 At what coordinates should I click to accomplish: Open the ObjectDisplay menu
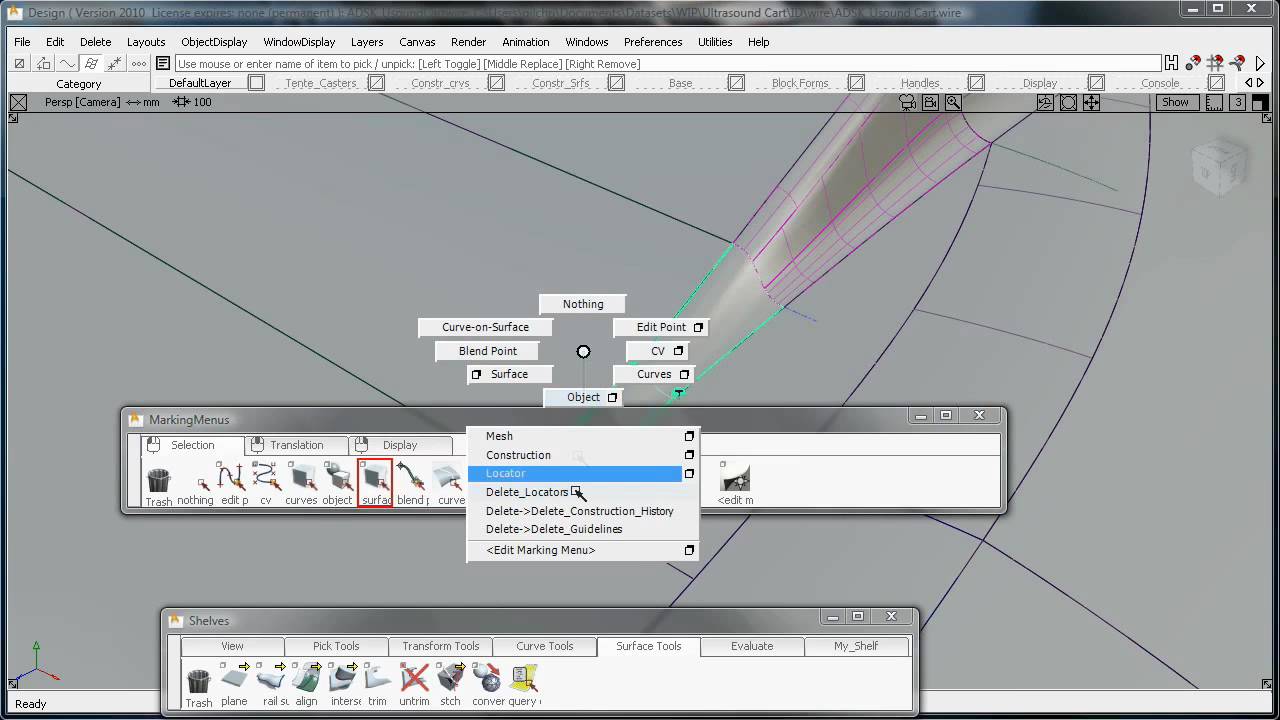(214, 42)
